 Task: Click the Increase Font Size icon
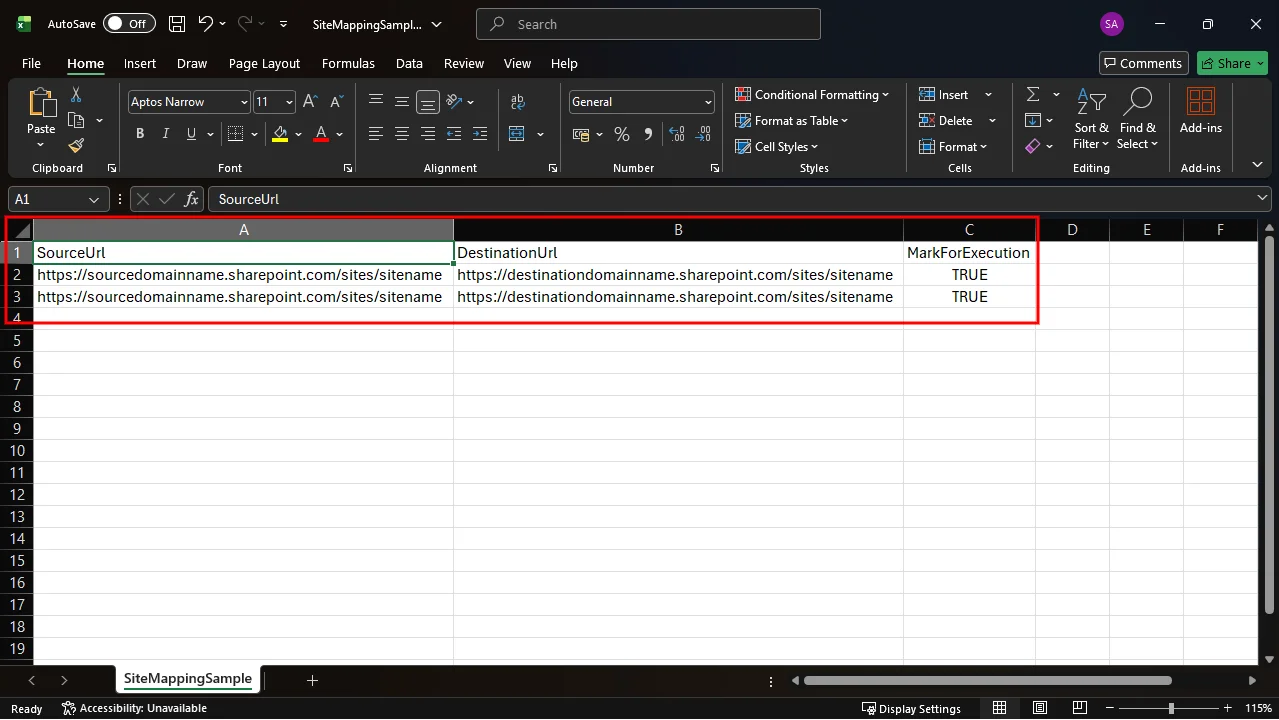point(311,102)
